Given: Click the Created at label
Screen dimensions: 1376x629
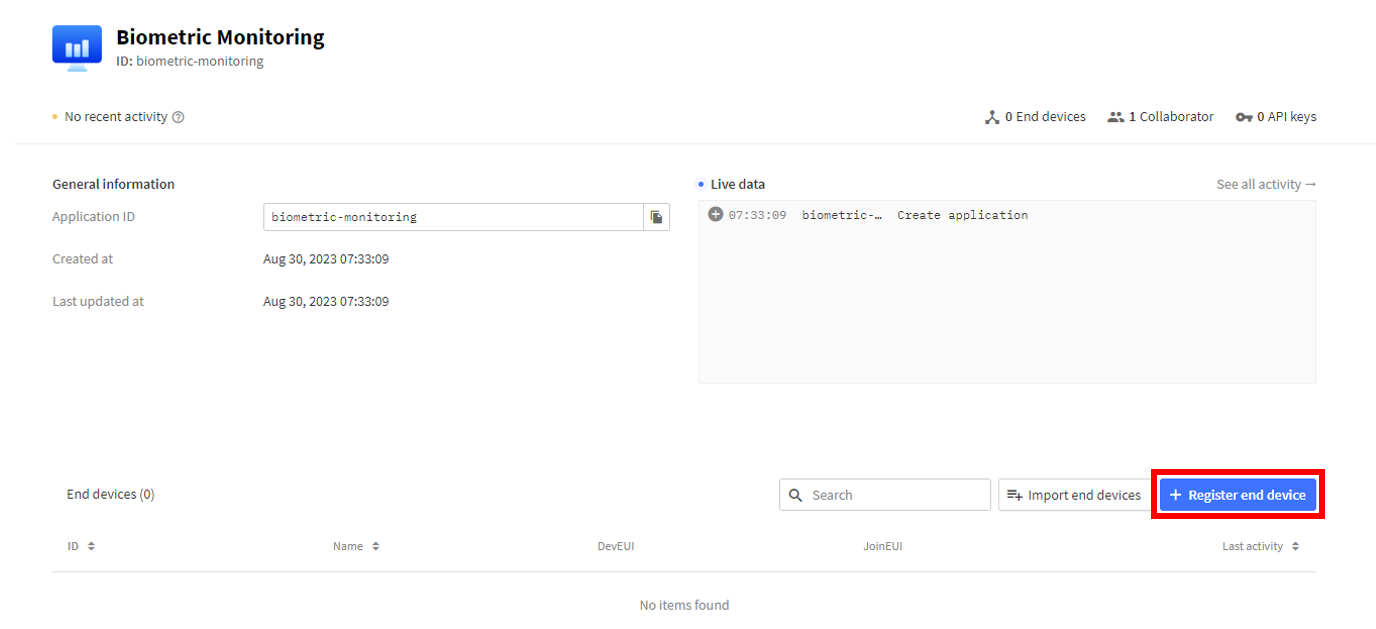Looking at the screenshot, I should [82, 259].
